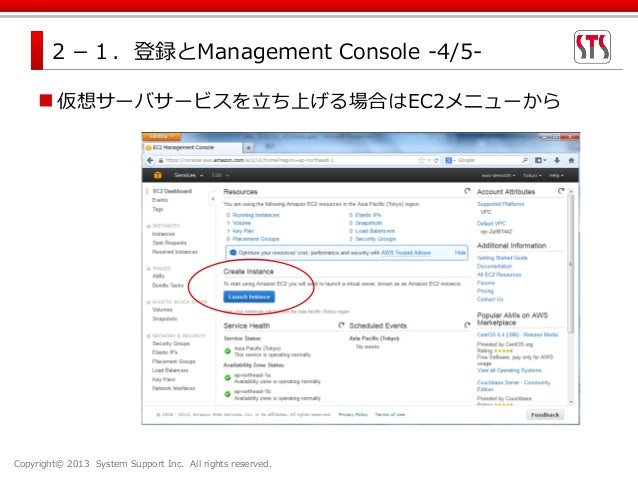Click the console page vertical scrollbar
Image resolution: width=638 pixels, height=479 pixels.
point(571,265)
